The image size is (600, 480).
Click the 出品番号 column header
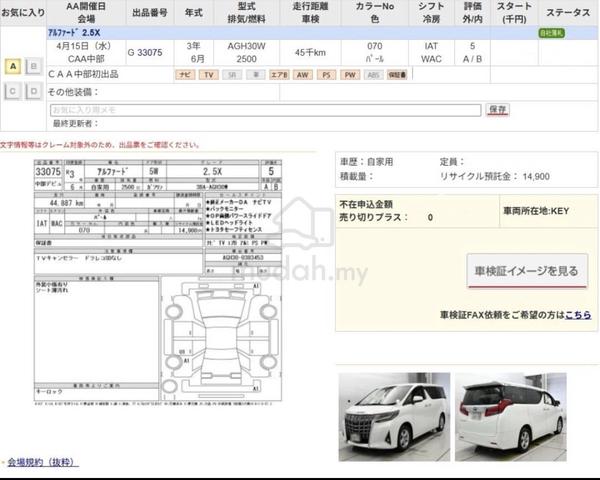(150, 13)
